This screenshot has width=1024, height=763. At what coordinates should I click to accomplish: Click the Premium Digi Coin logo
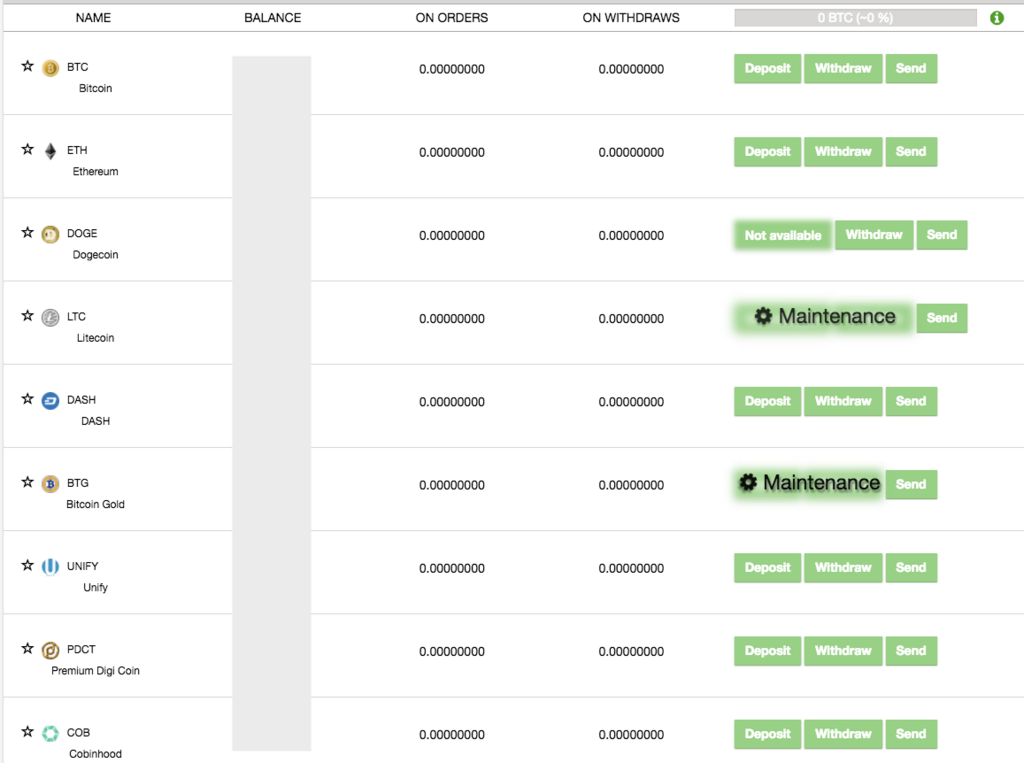coord(50,651)
